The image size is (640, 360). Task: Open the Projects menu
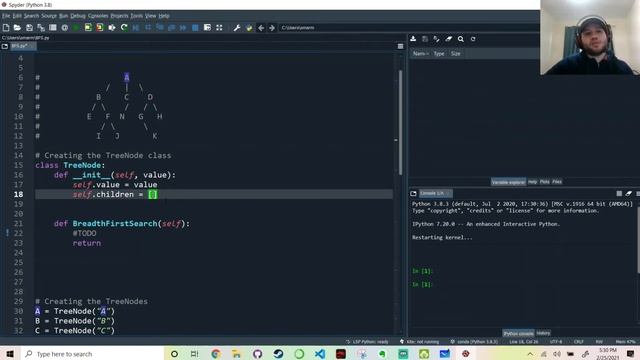point(119,16)
